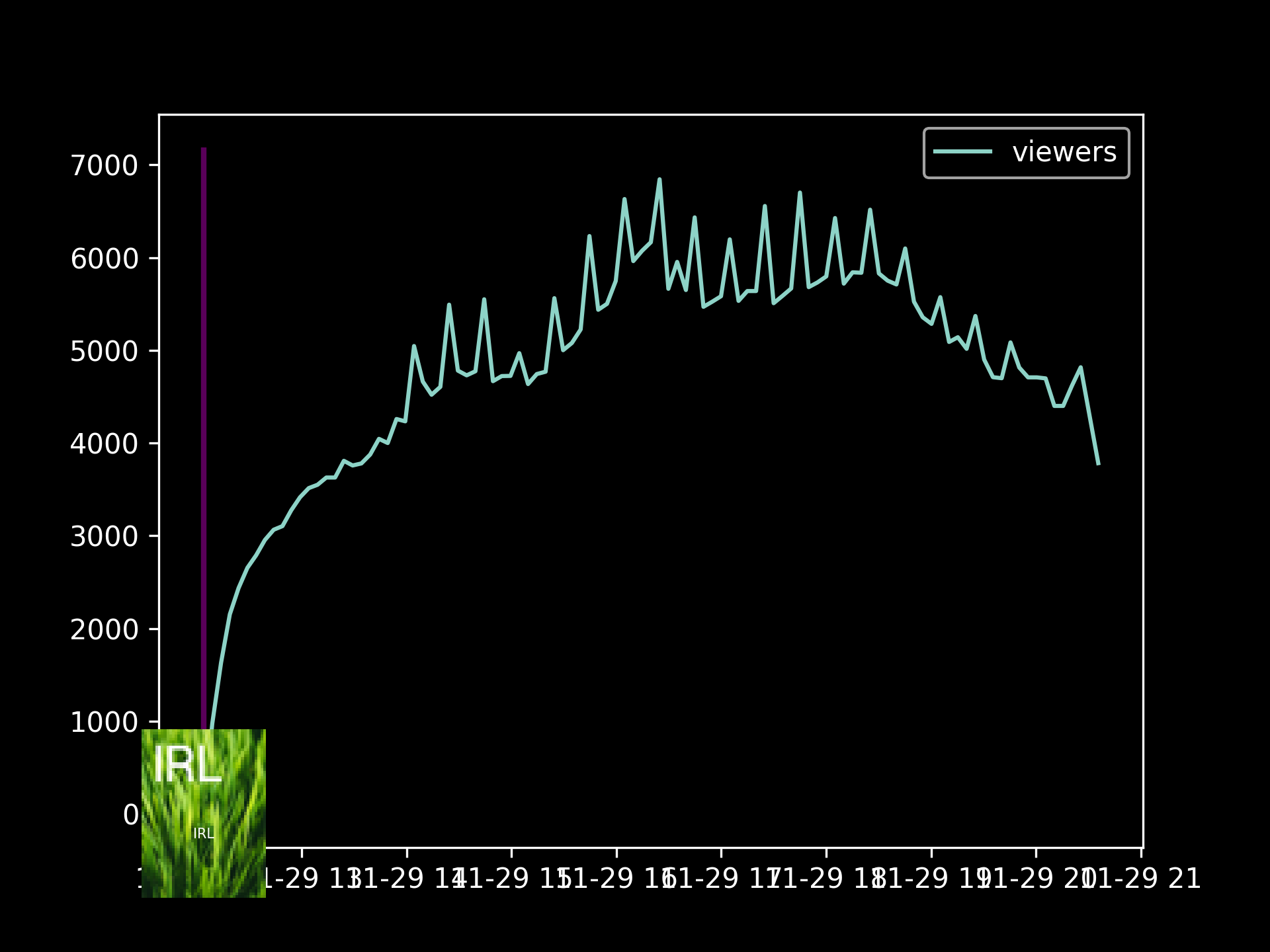The height and width of the screenshot is (952, 1270).
Task: Click the 3000 y-axis tick label
Action: coord(104,537)
